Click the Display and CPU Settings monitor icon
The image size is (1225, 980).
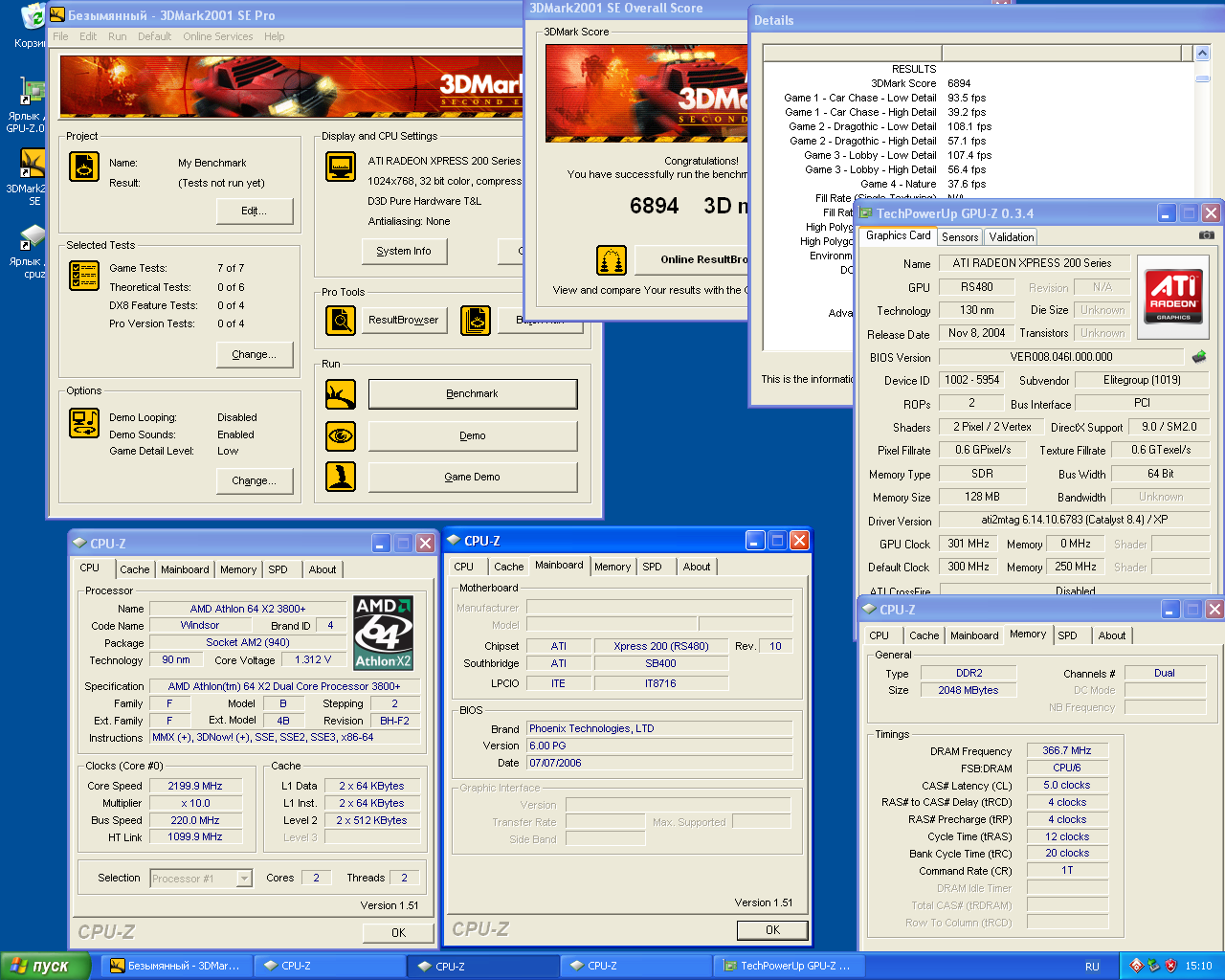(x=341, y=167)
